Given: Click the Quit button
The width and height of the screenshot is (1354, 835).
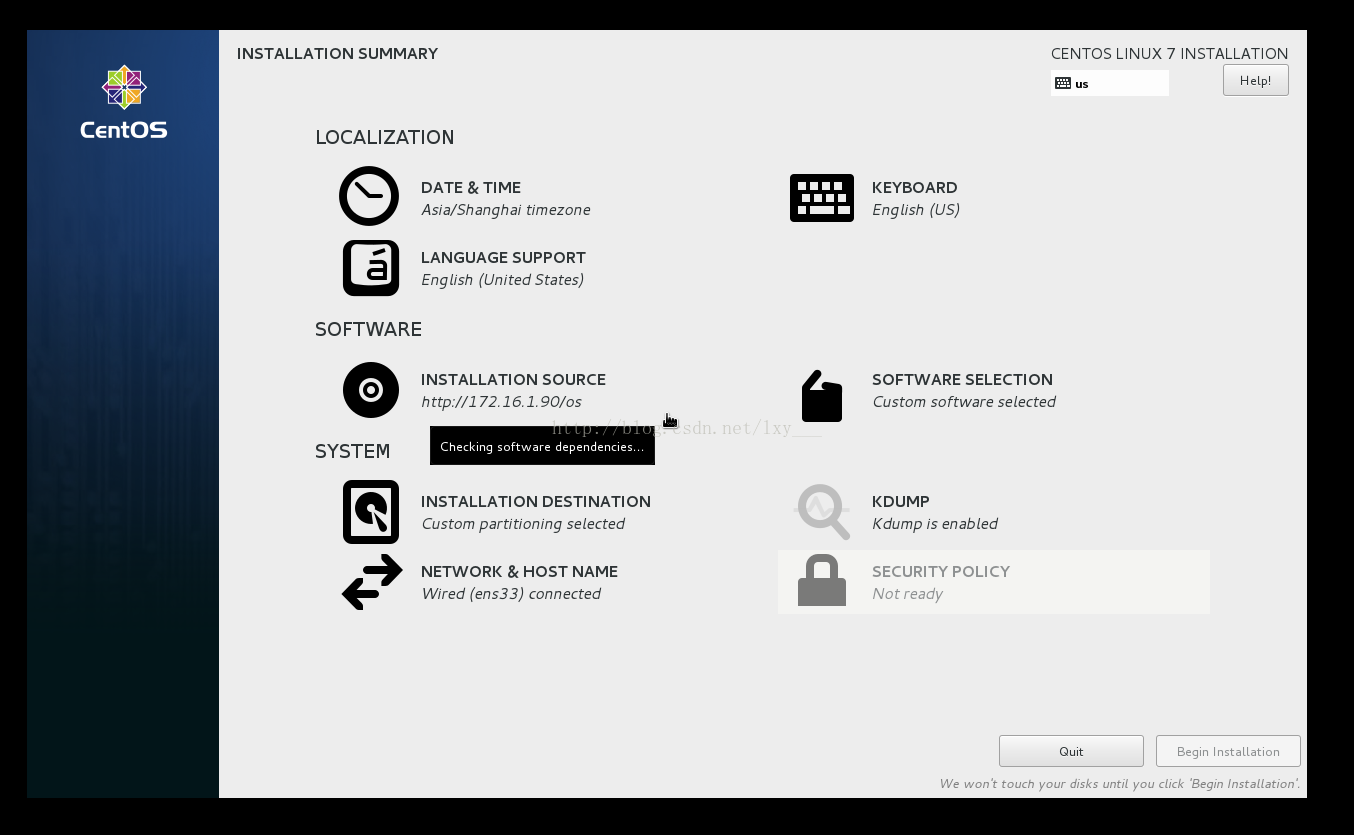Looking at the screenshot, I should click(1071, 751).
